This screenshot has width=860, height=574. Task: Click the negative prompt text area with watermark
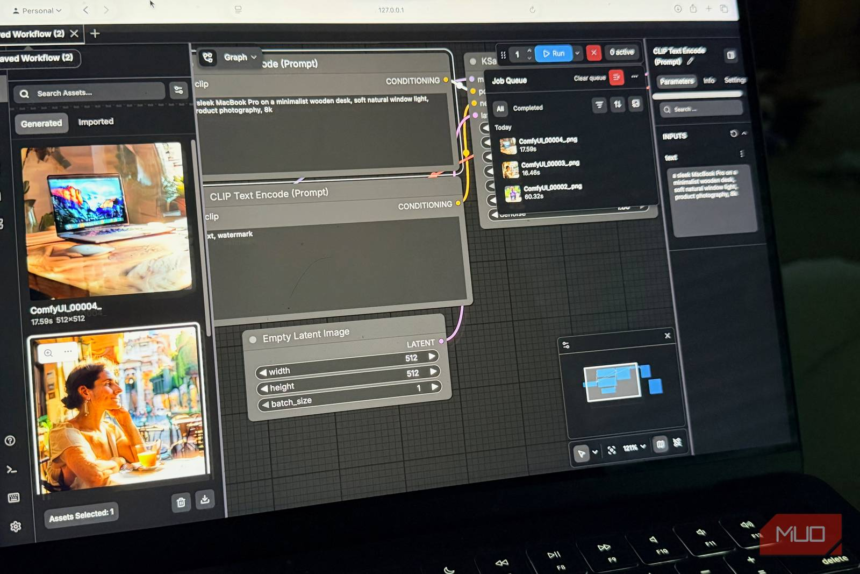[x=336, y=267]
